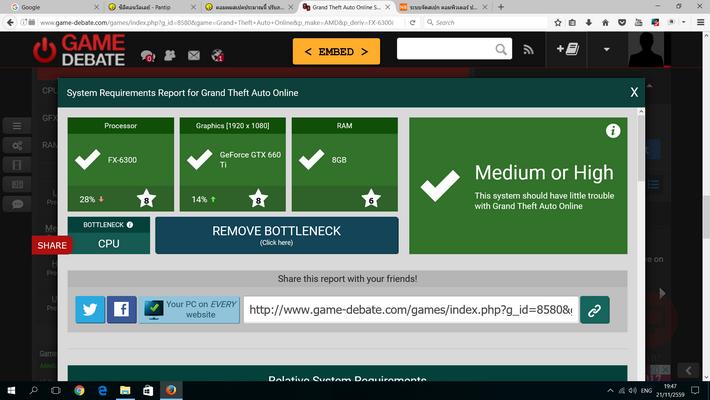The image size is (710, 400).
Task: Share report on Facebook
Action: tap(121, 309)
